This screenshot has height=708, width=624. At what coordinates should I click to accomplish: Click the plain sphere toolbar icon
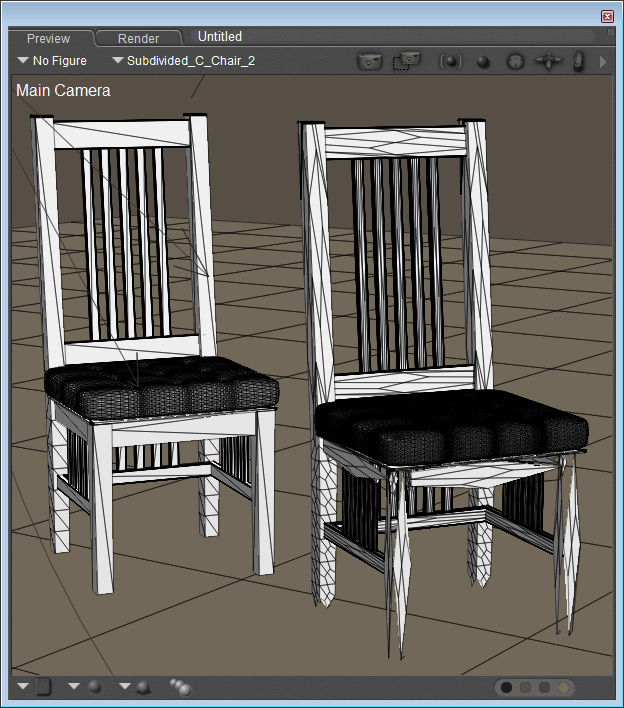483,62
